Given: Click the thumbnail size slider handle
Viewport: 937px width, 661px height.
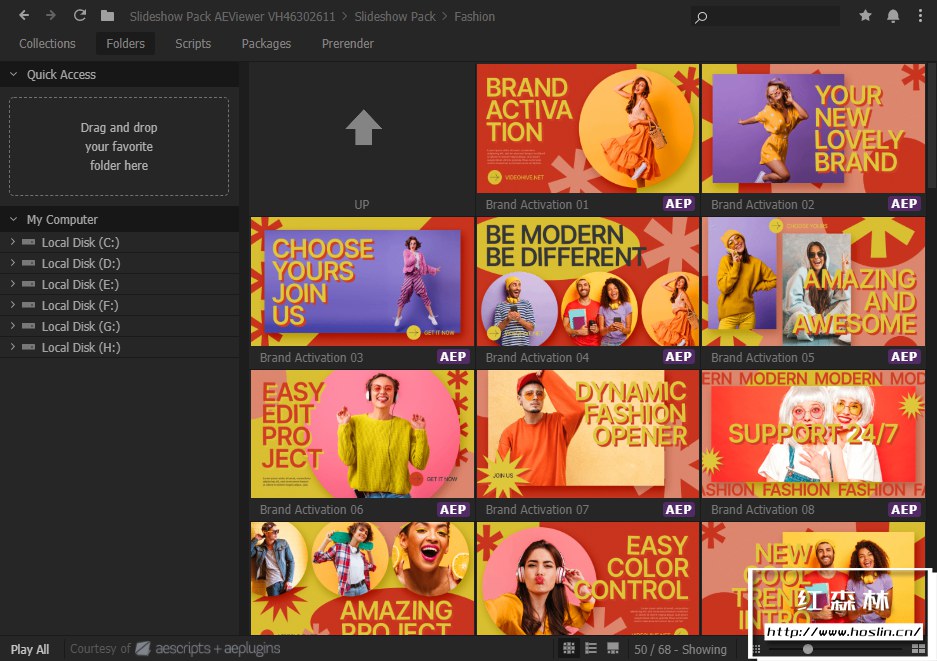Looking at the screenshot, I should click(x=808, y=649).
